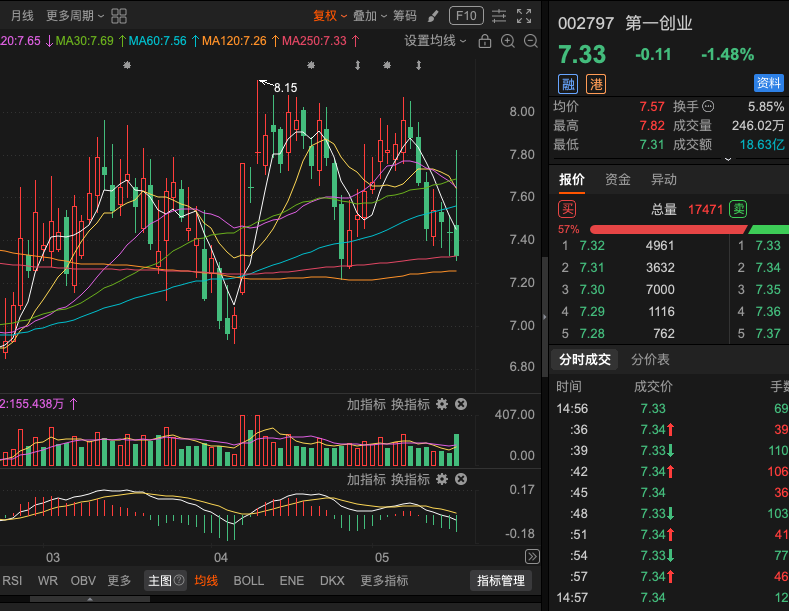Click 换指标 in the volume panel

[x=410, y=404]
